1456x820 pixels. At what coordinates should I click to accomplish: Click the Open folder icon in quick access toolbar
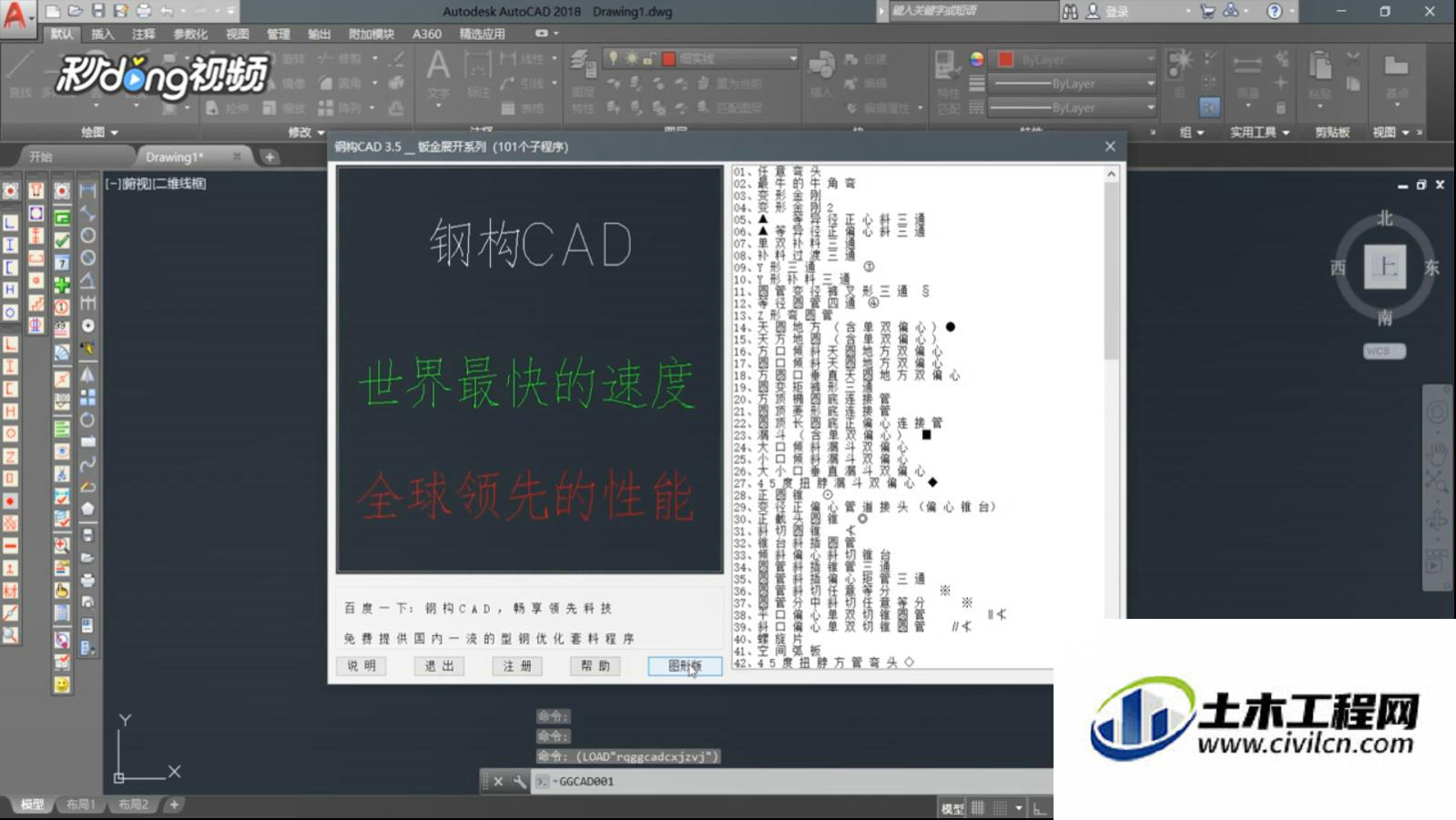[x=76, y=11]
